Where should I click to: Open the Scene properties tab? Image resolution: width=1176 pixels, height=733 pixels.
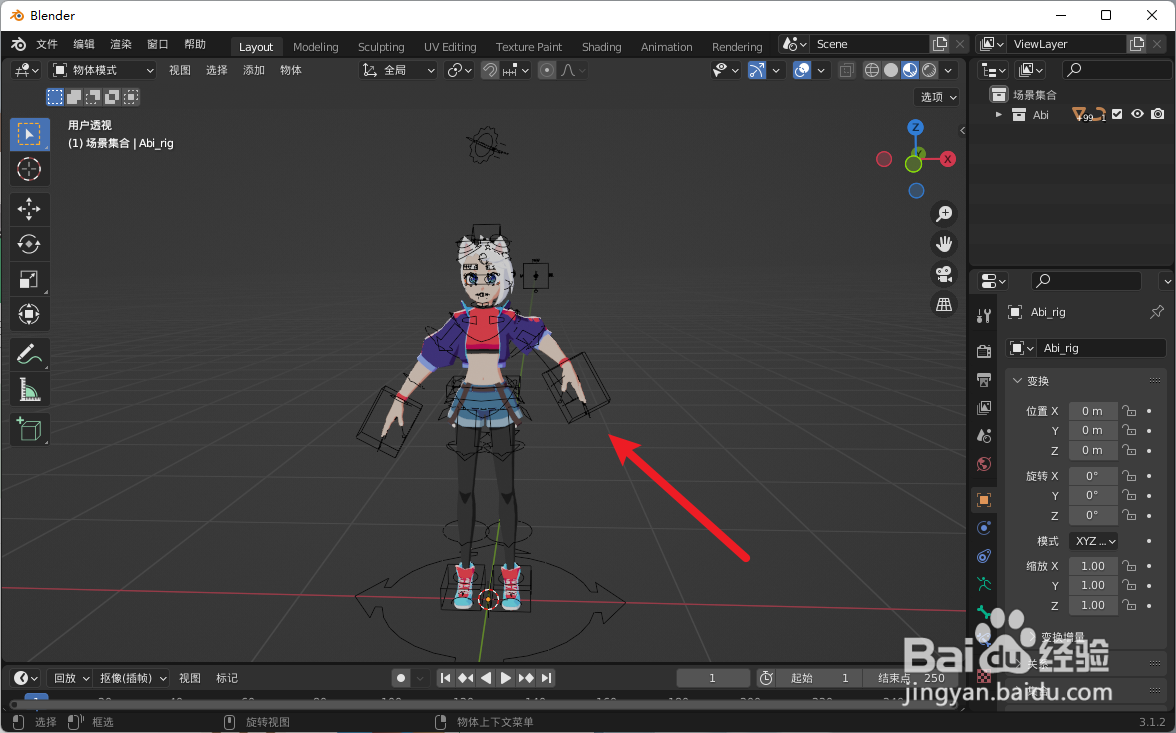[x=984, y=436]
